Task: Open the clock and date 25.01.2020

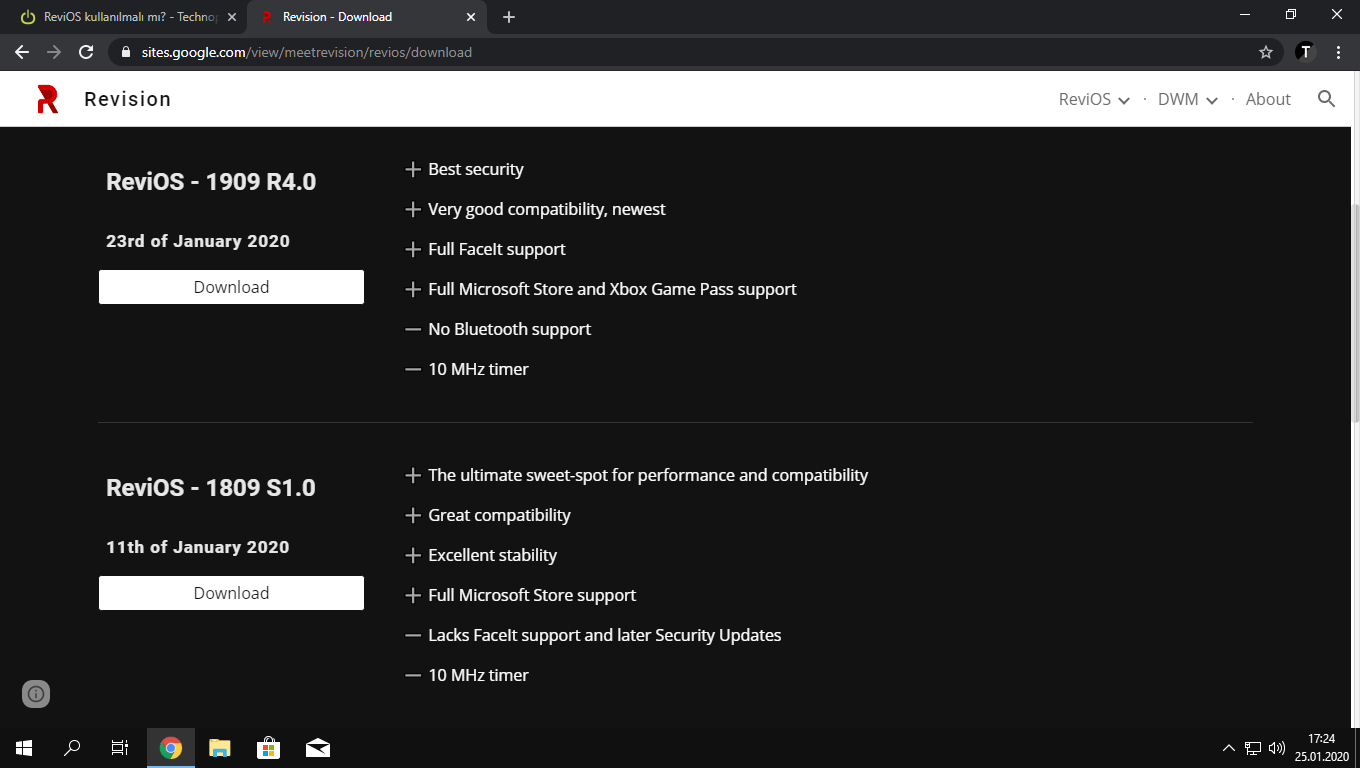Action: coord(1322,748)
